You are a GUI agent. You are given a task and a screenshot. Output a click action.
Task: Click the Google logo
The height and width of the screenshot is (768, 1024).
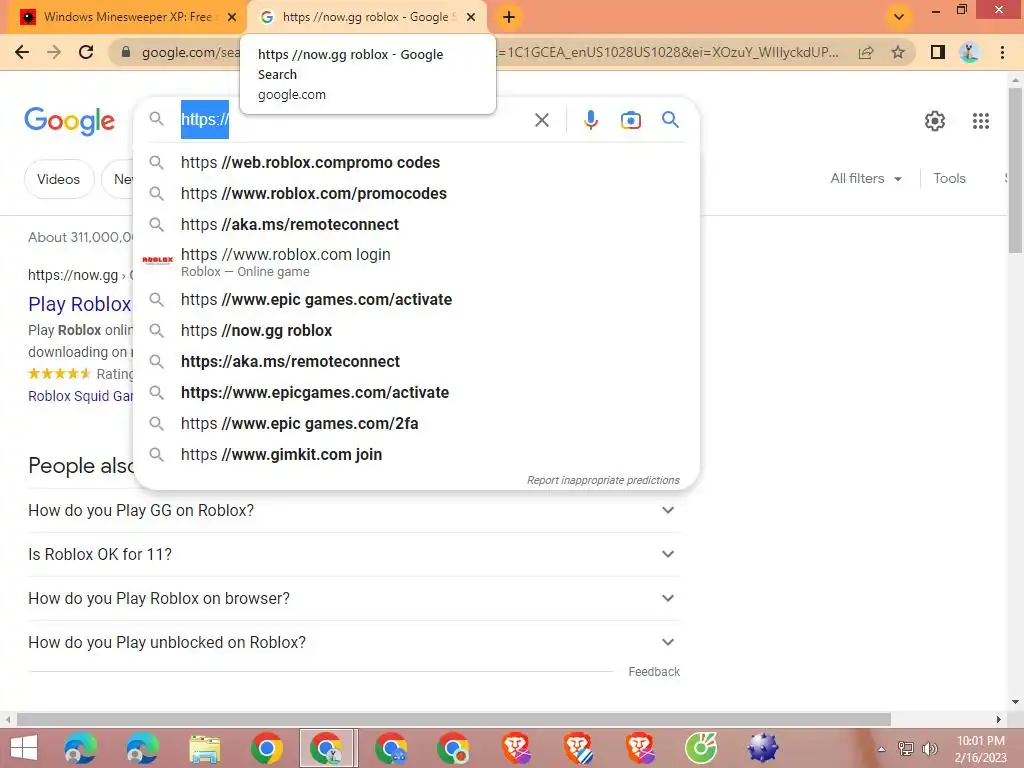click(x=69, y=121)
